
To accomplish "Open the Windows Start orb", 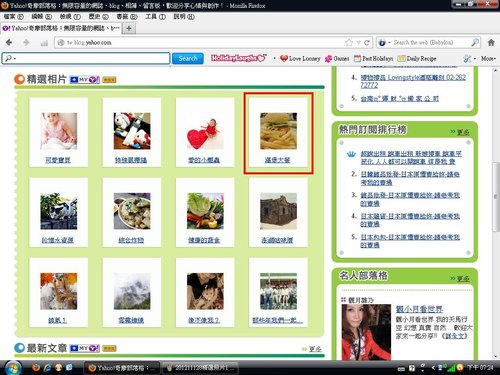I will (x=12, y=368).
